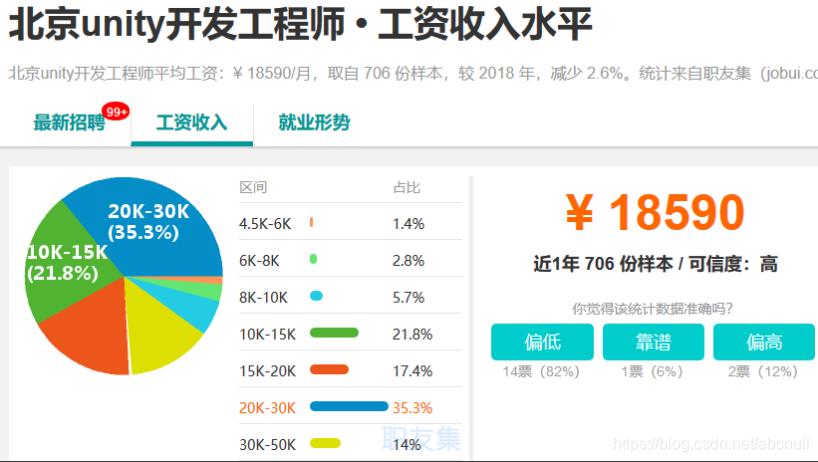Click the 30K-50K range label
The image size is (818, 462).
pyautogui.click(x=267, y=445)
